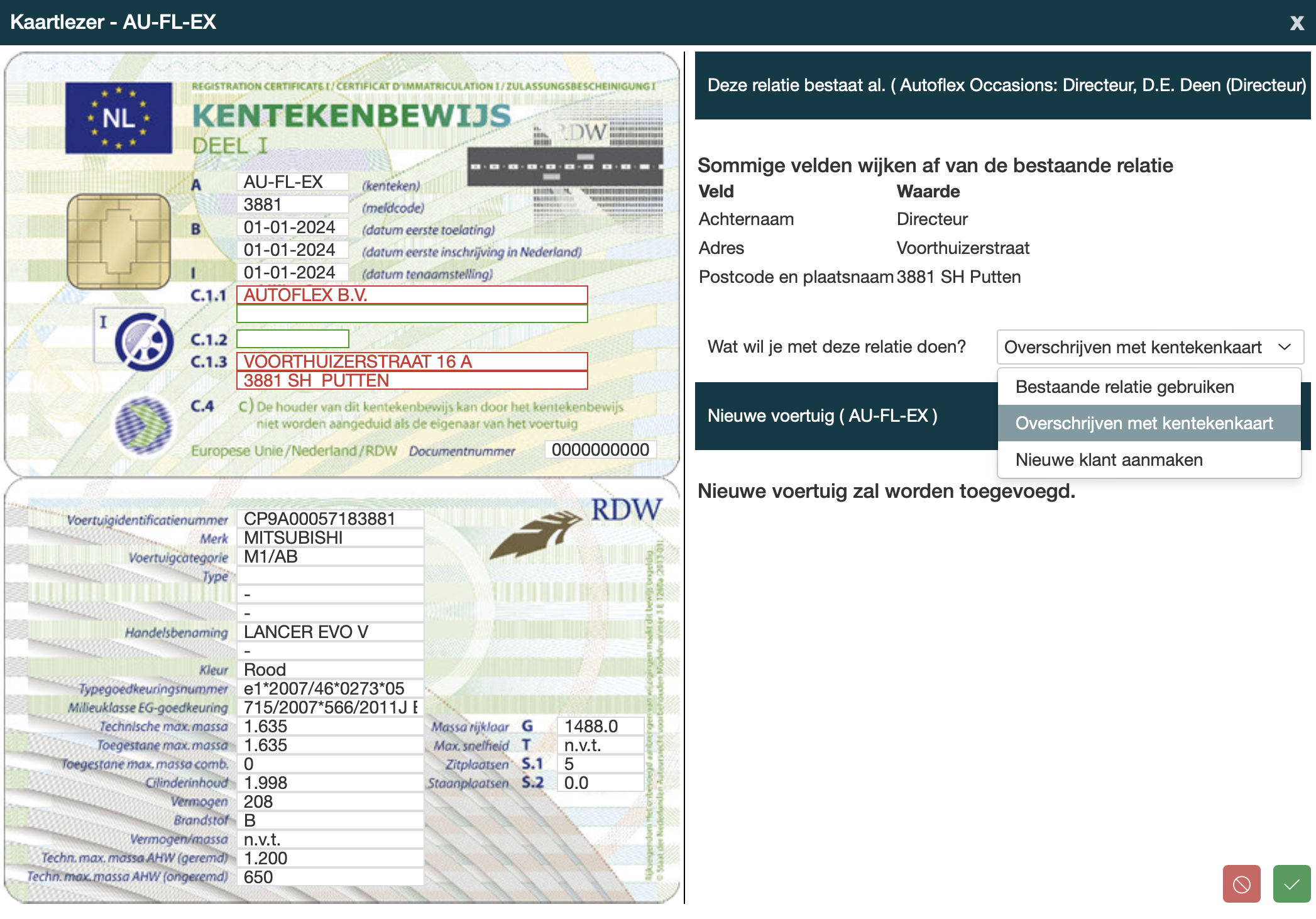
Task: Click the 'Deze relatie bestaat al' banner
Action: pos(1002,85)
